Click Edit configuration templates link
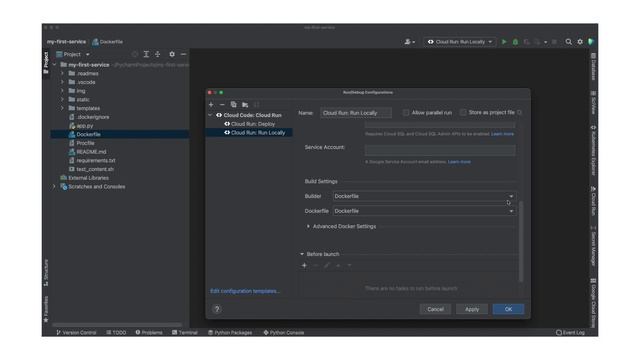This screenshot has width=640, height=360. [245, 291]
